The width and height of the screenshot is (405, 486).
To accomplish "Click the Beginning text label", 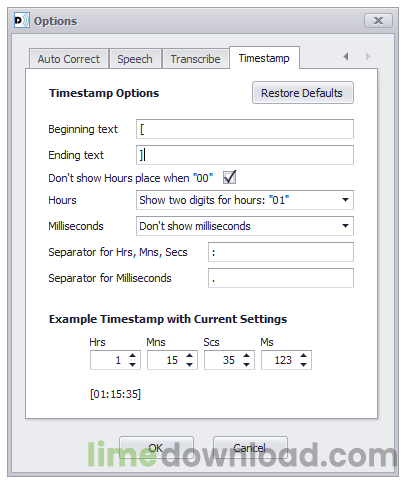I will coord(83,129).
